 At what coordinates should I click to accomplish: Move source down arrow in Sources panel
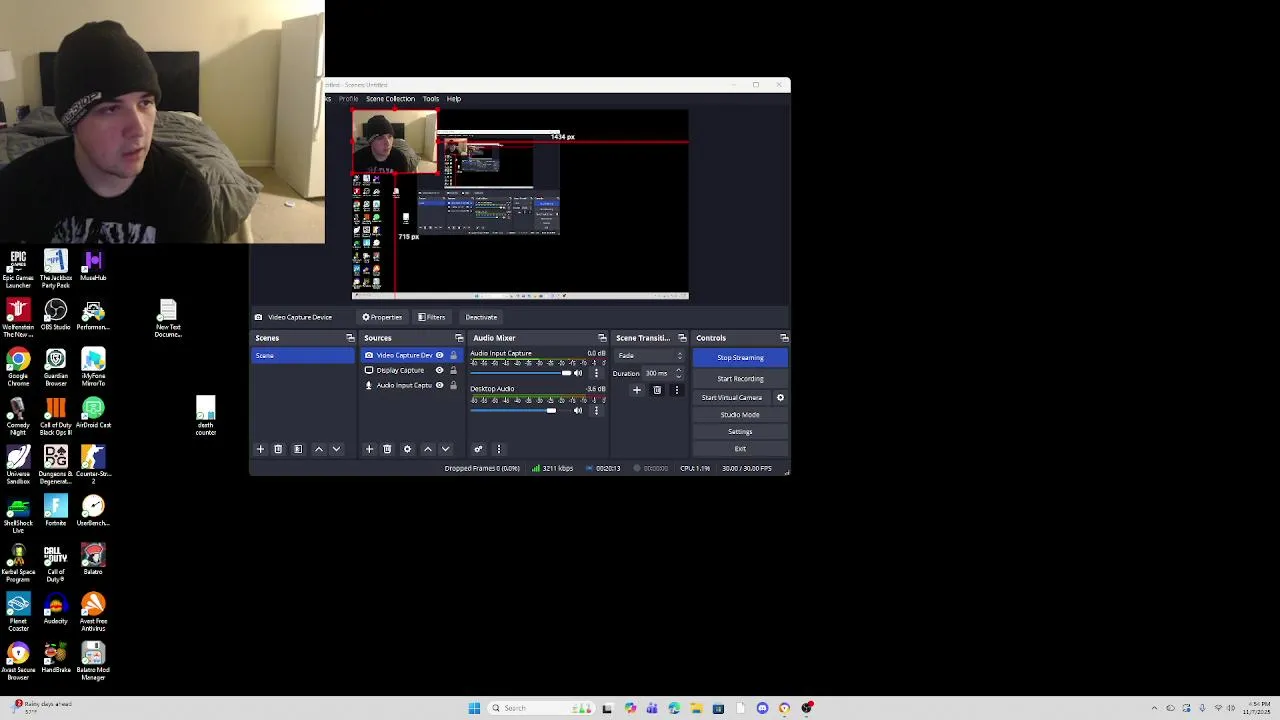445,449
